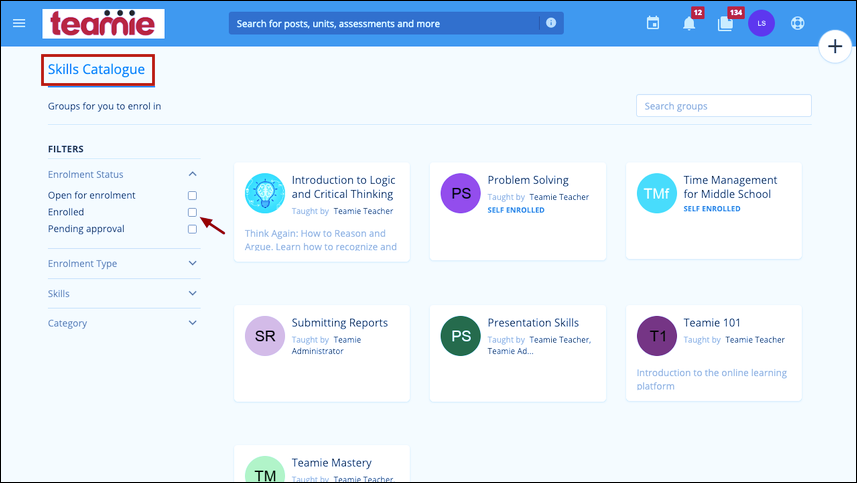
Task: Open the hamburger navigation menu
Action: click(x=19, y=23)
